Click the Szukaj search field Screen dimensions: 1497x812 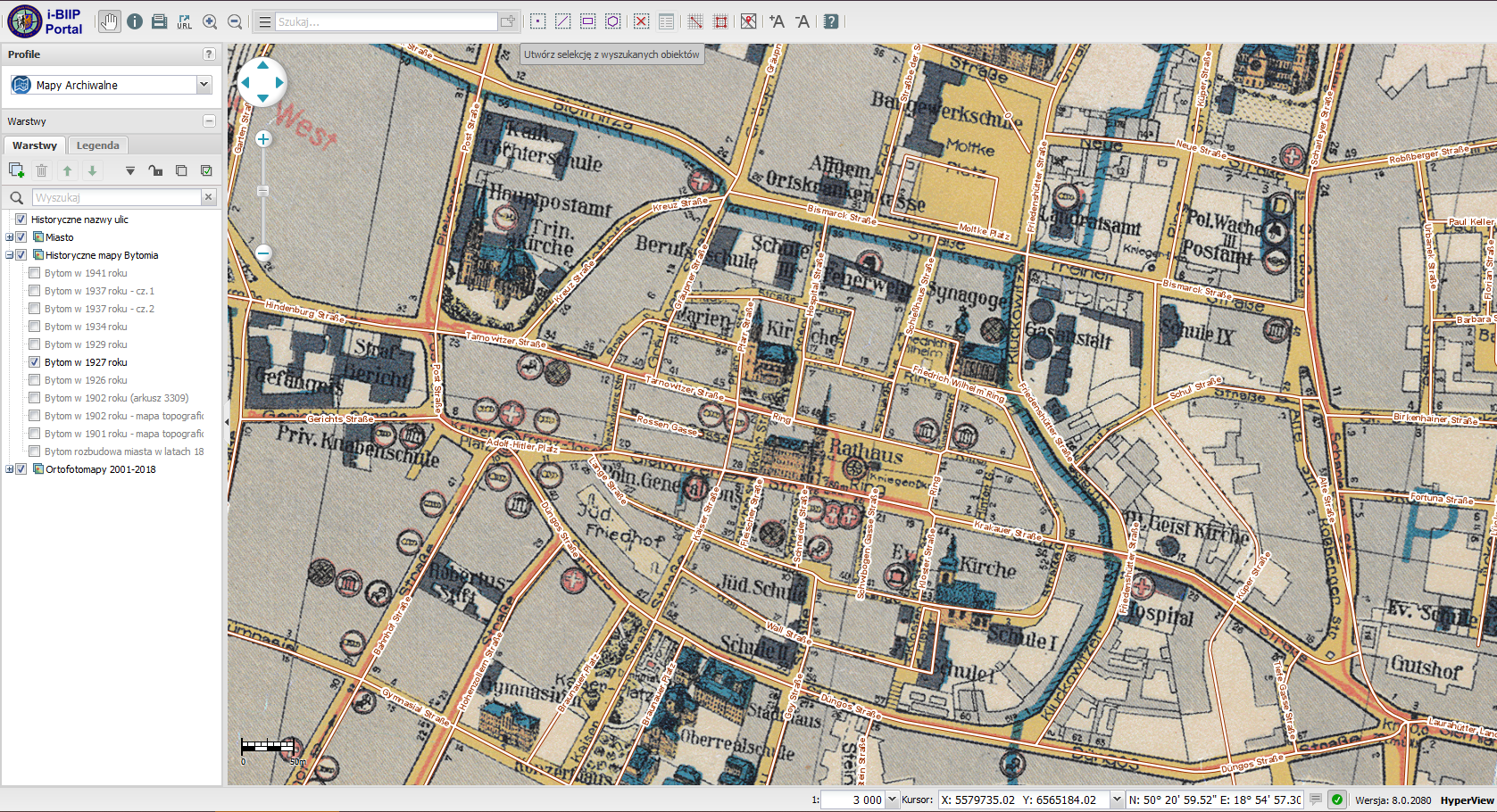387,21
